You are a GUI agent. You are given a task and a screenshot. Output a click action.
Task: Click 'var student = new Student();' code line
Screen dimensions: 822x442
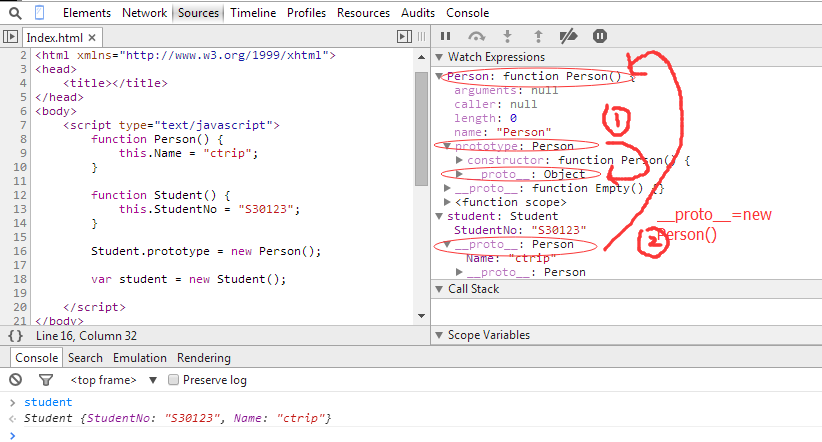pyautogui.click(x=189, y=279)
